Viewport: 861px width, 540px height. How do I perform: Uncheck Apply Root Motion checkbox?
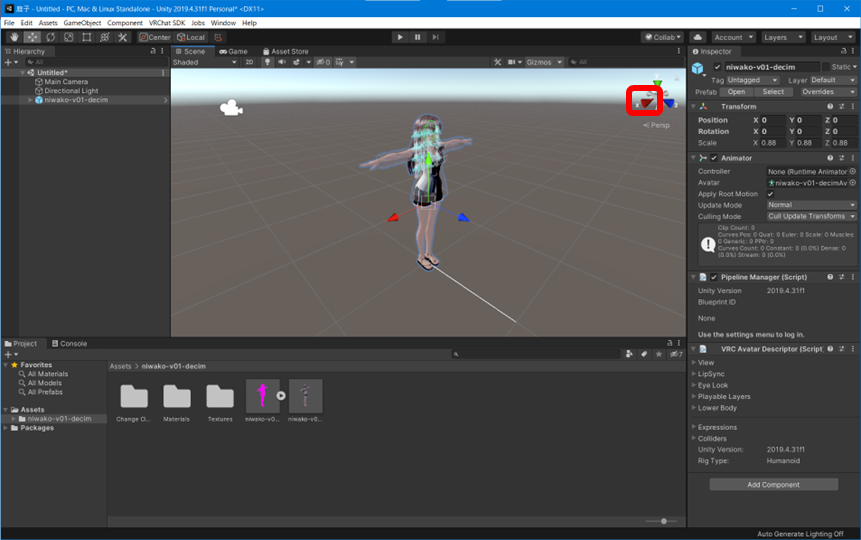(x=770, y=194)
